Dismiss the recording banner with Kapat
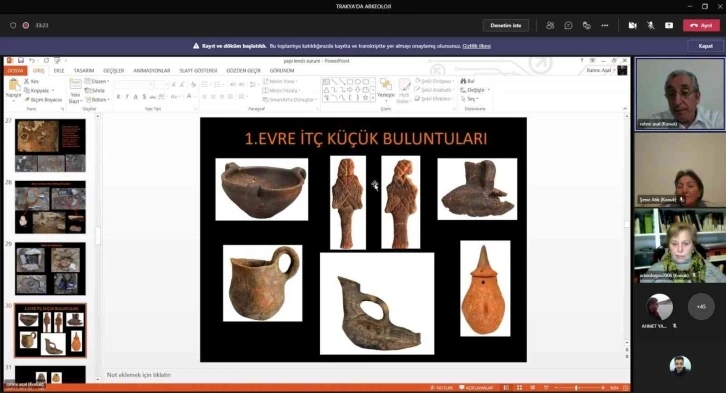This screenshot has width=726, height=393. pyautogui.click(x=705, y=46)
